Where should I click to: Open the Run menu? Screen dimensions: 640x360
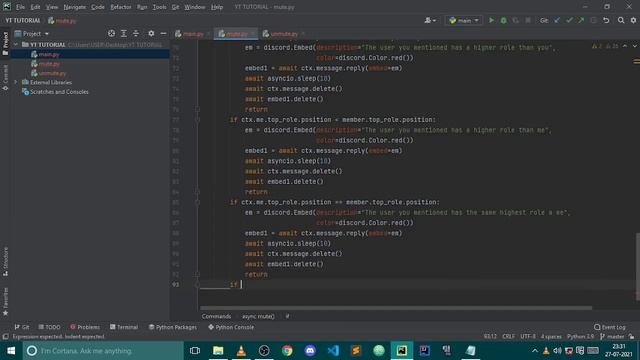(x=142, y=7)
